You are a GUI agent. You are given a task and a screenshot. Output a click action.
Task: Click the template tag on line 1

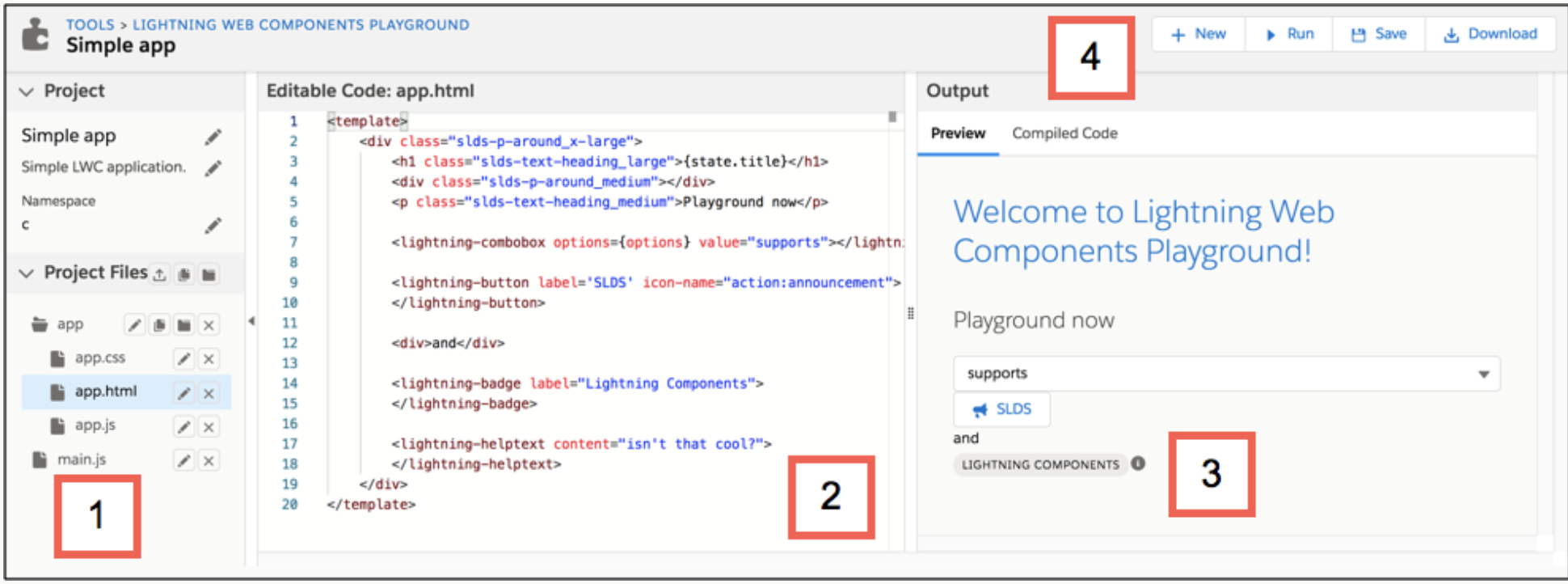click(x=368, y=121)
